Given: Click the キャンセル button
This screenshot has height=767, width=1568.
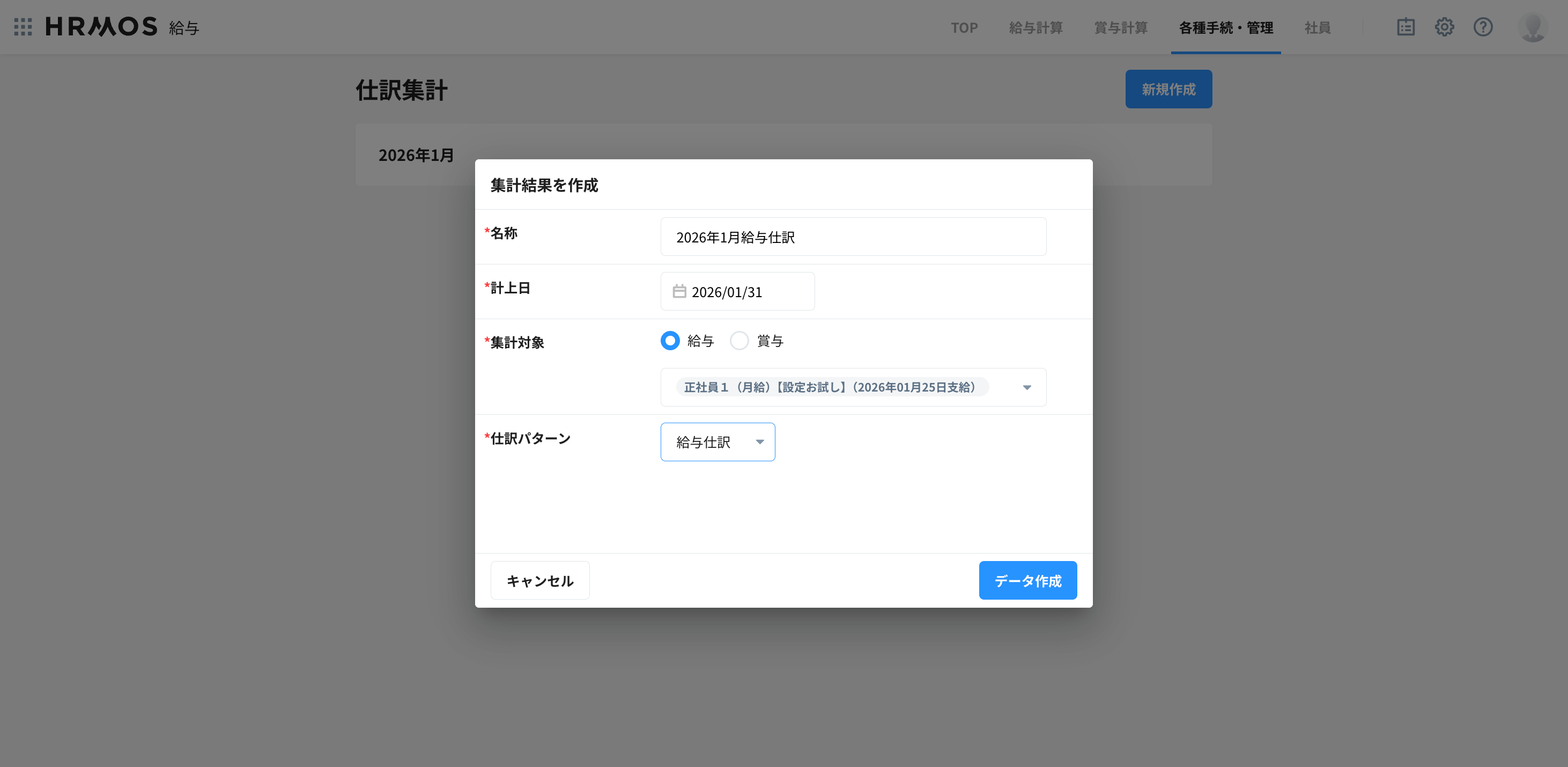Looking at the screenshot, I should (539, 580).
